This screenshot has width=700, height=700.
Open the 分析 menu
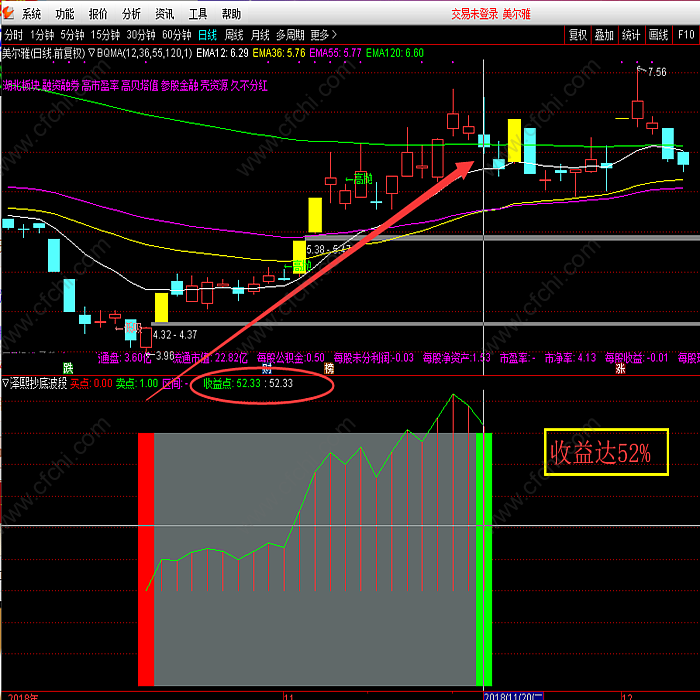pos(131,14)
